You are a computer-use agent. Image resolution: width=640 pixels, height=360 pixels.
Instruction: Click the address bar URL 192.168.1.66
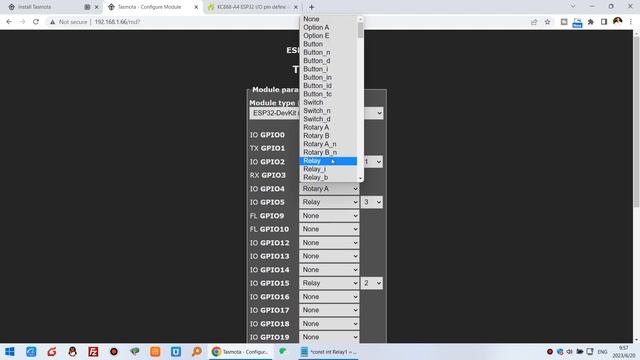click(x=117, y=22)
